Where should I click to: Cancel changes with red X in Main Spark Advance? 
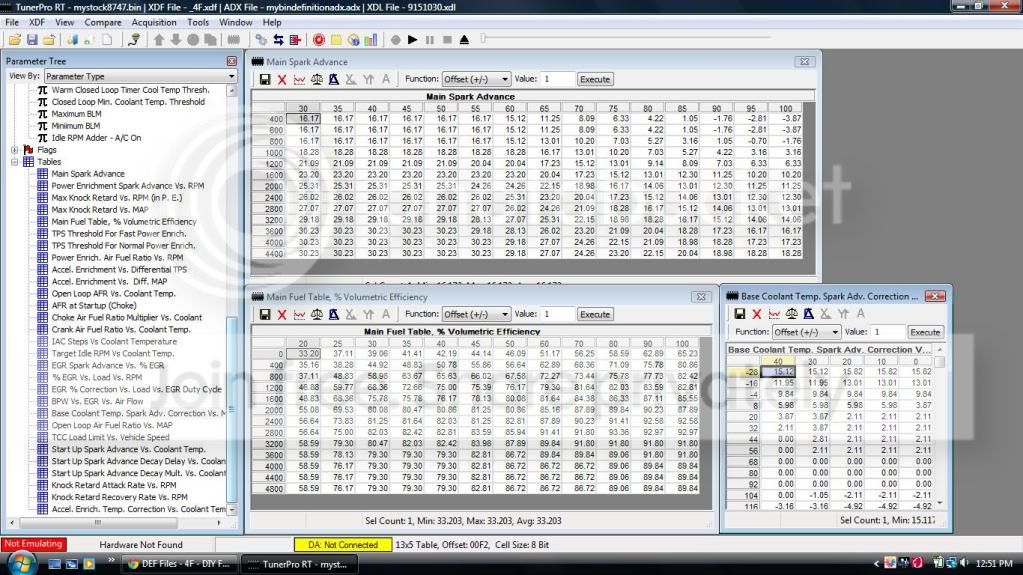[x=282, y=79]
